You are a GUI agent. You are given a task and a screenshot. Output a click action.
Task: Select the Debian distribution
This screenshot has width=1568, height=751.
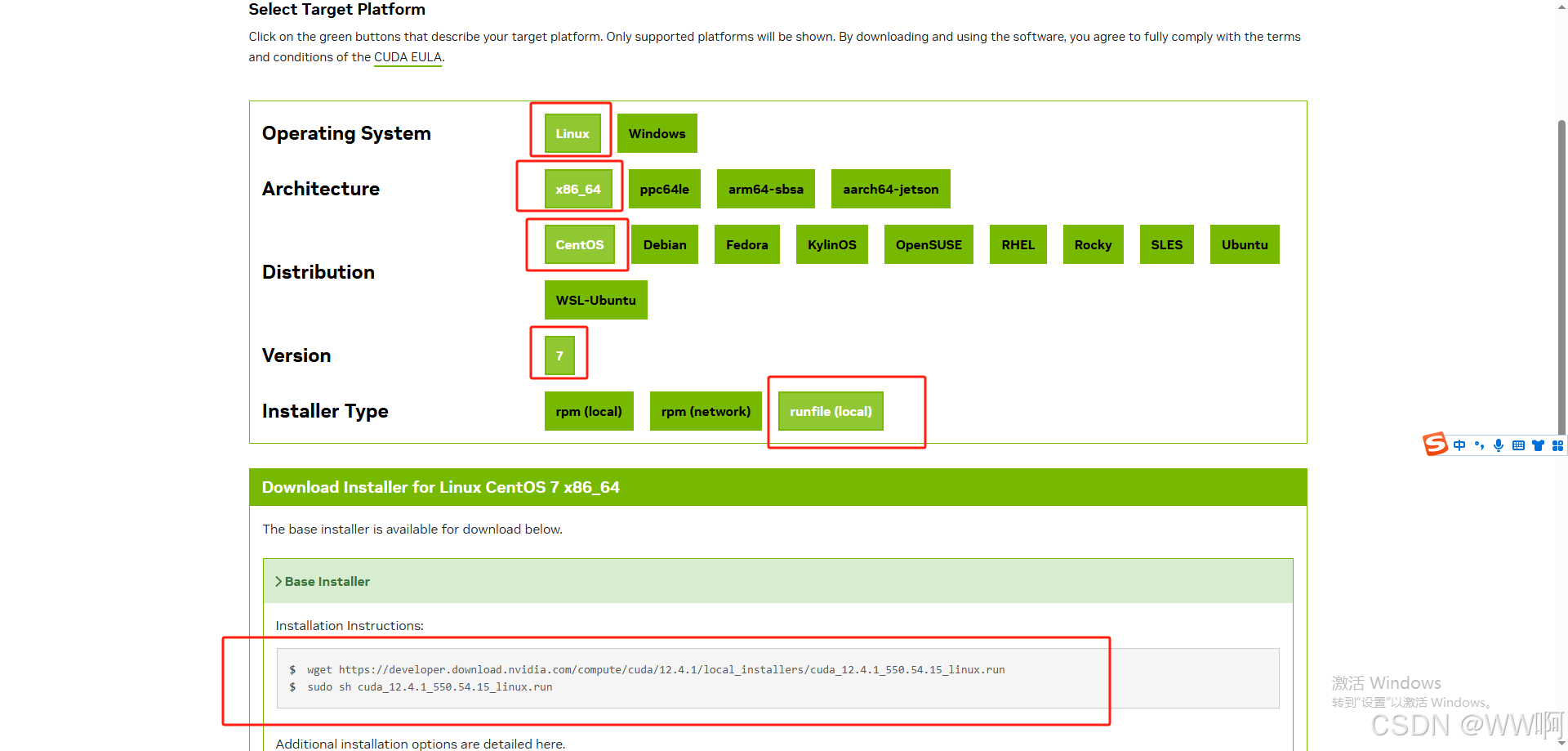pos(664,244)
